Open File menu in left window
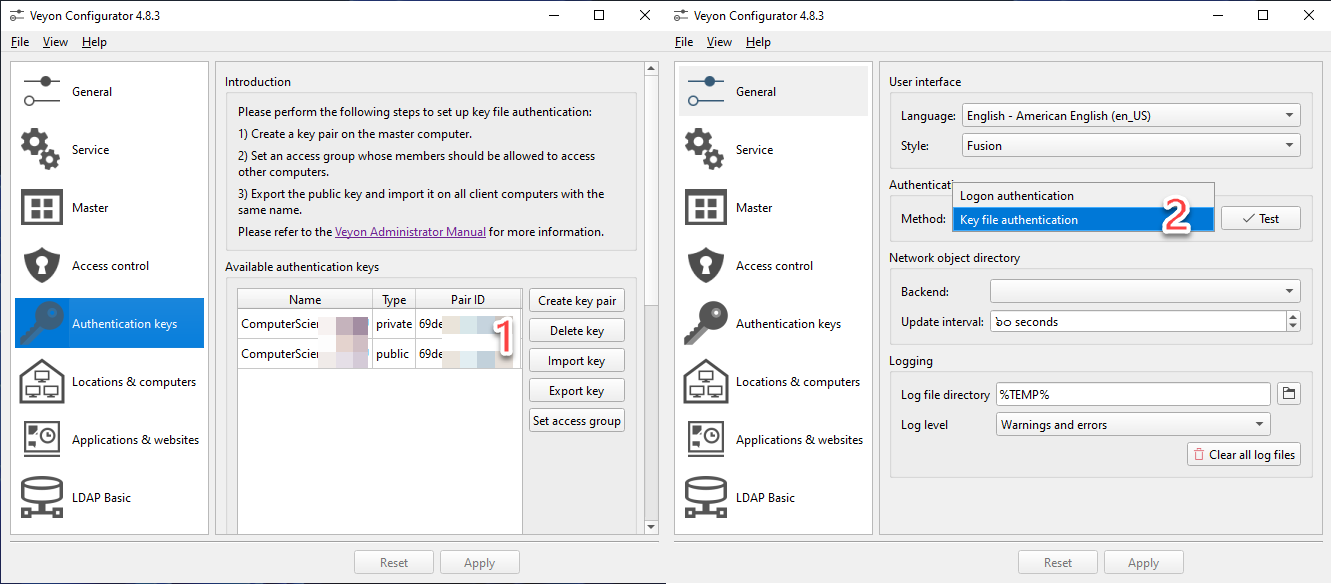This screenshot has width=1331, height=584. (20, 42)
